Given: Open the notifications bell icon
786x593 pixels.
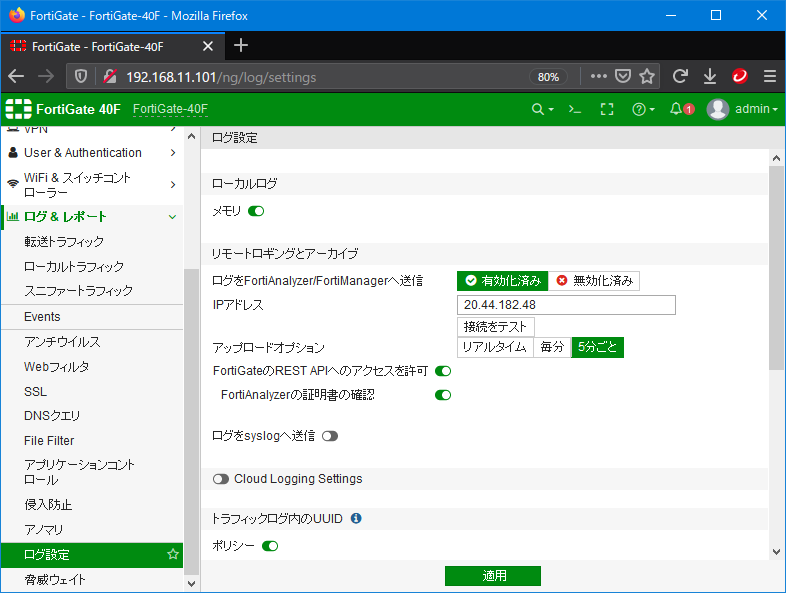Looking at the screenshot, I should pos(676,109).
